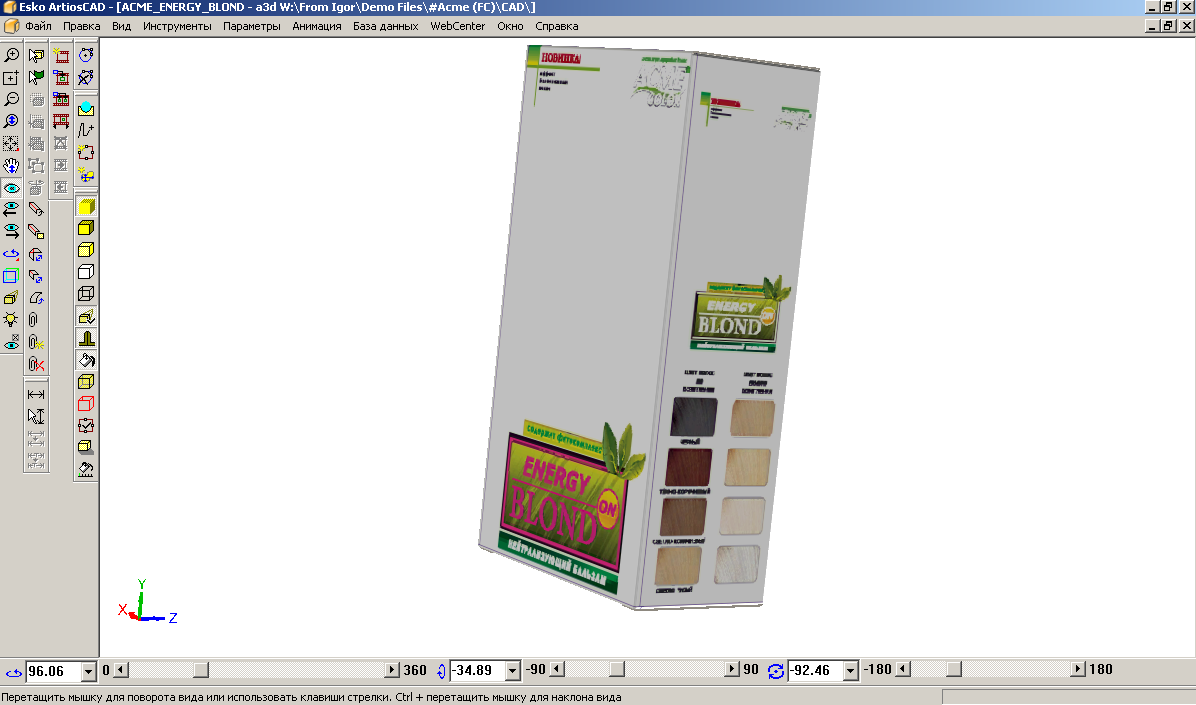Select the Zoom Out magnifier tool

[11, 99]
